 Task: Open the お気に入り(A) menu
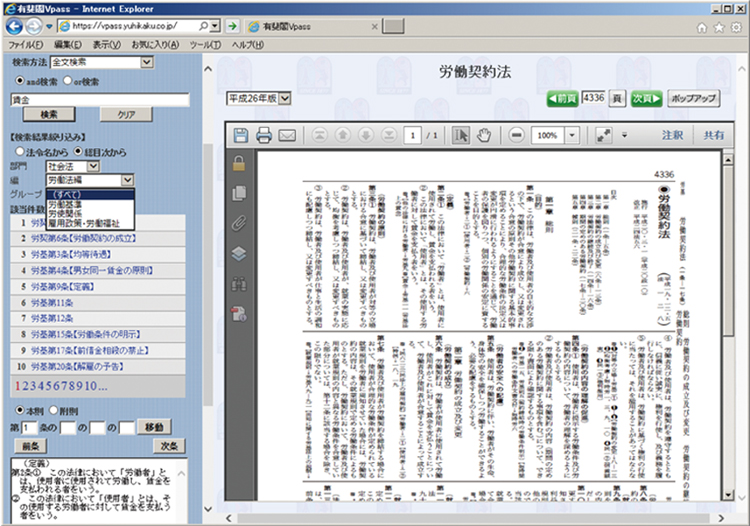coord(155,45)
